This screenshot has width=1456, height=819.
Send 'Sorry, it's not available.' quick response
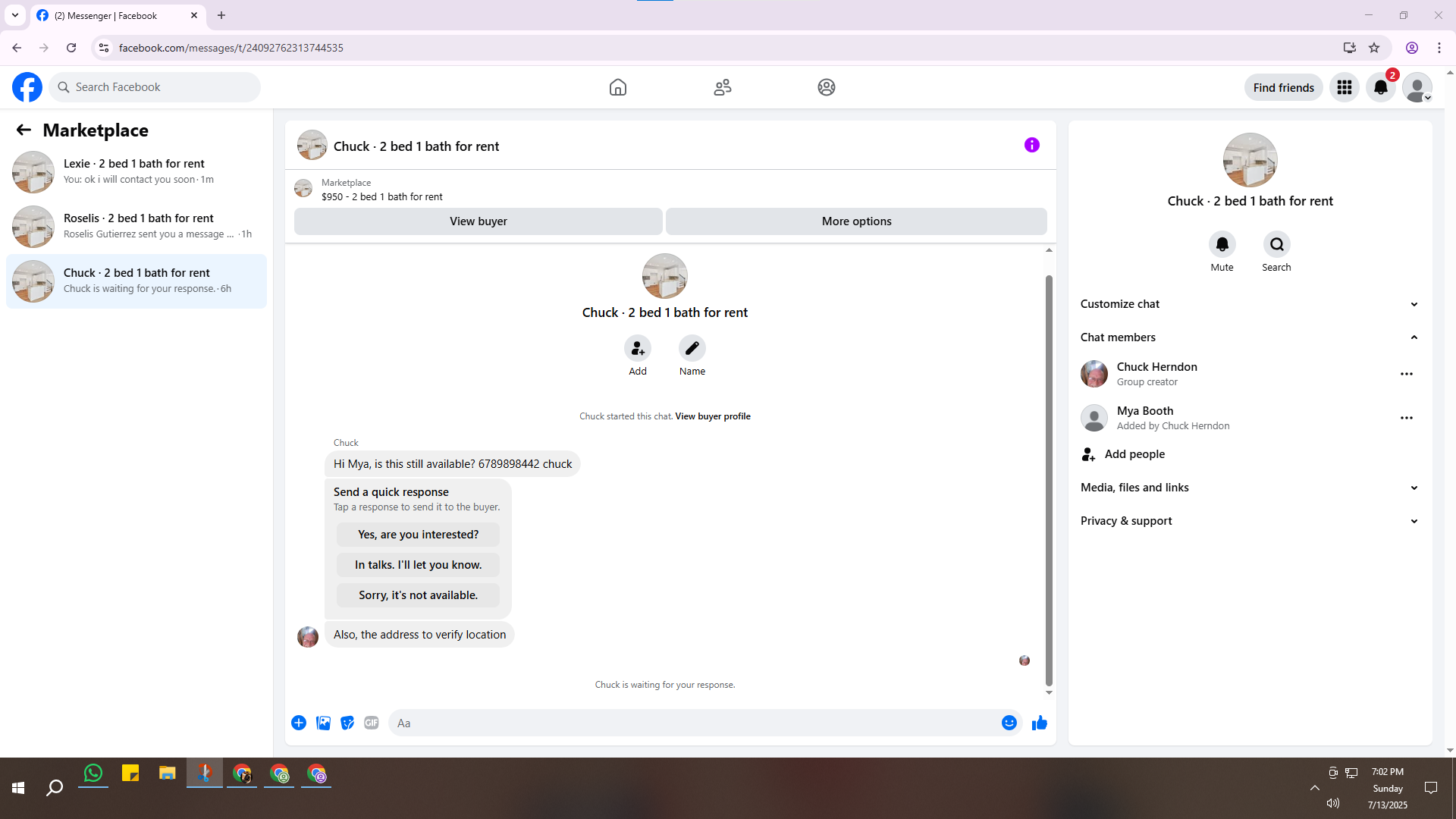click(x=418, y=595)
